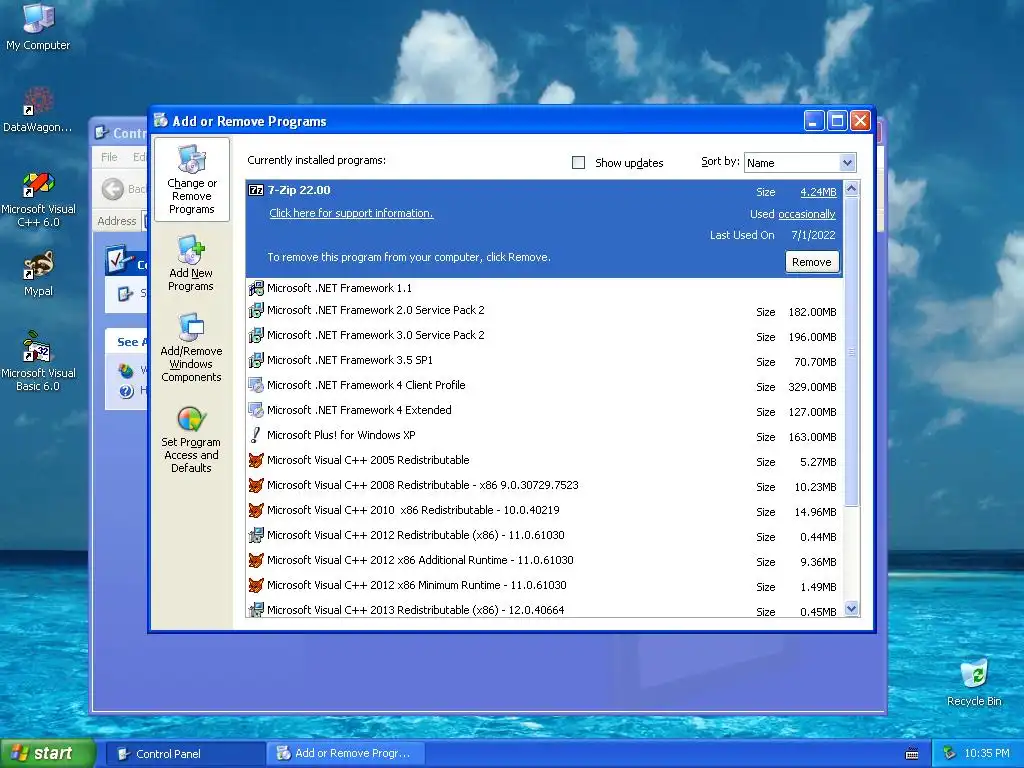Minimize the Add or Remove Programs window
Viewport: 1024px width, 768px height.
(814, 121)
